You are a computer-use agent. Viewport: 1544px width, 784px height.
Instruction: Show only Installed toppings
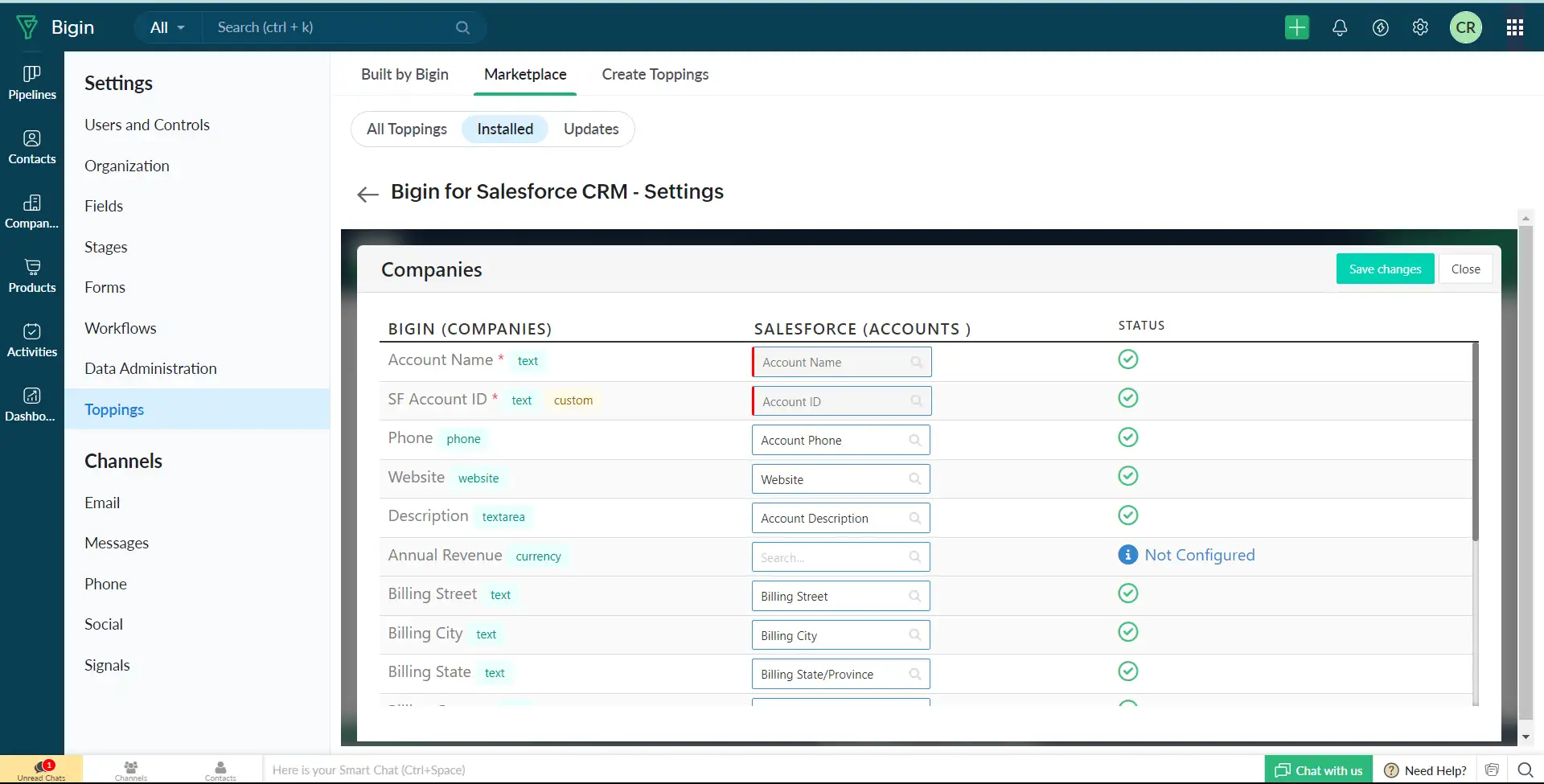tap(505, 129)
